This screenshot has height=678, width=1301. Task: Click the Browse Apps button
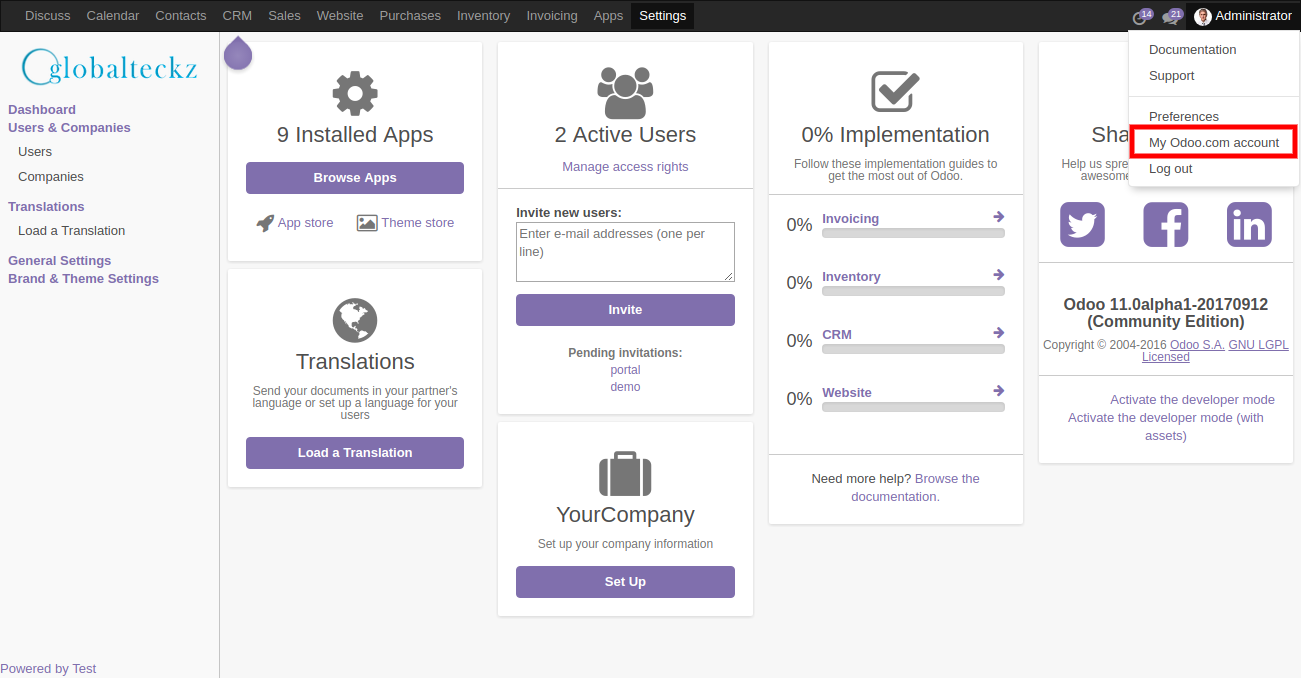click(355, 178)
